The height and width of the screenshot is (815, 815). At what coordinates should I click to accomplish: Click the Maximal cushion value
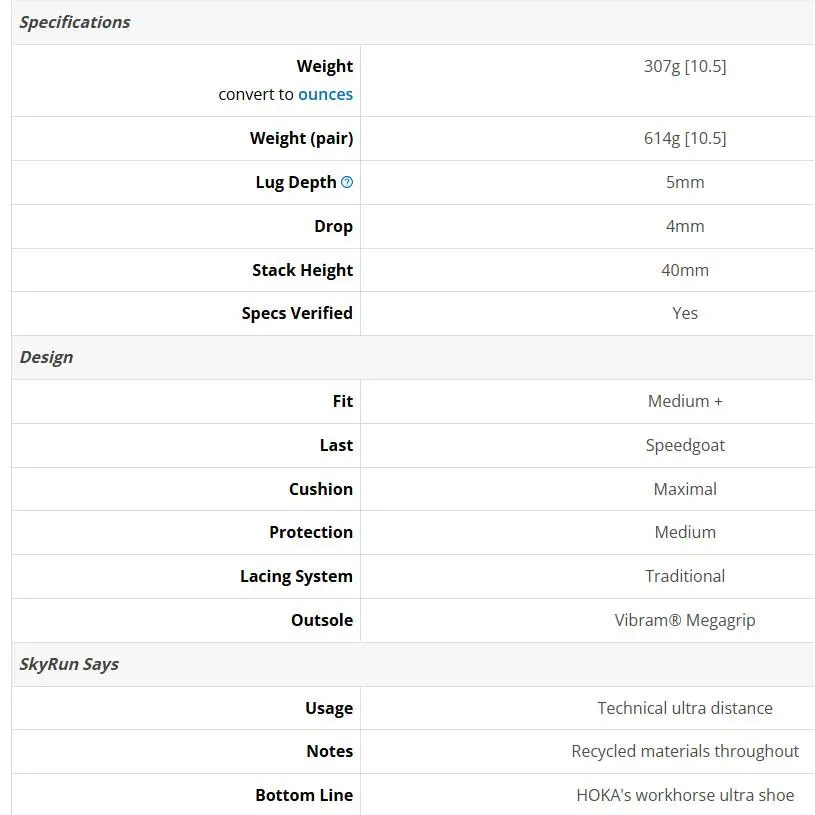[x=685, y=489]
